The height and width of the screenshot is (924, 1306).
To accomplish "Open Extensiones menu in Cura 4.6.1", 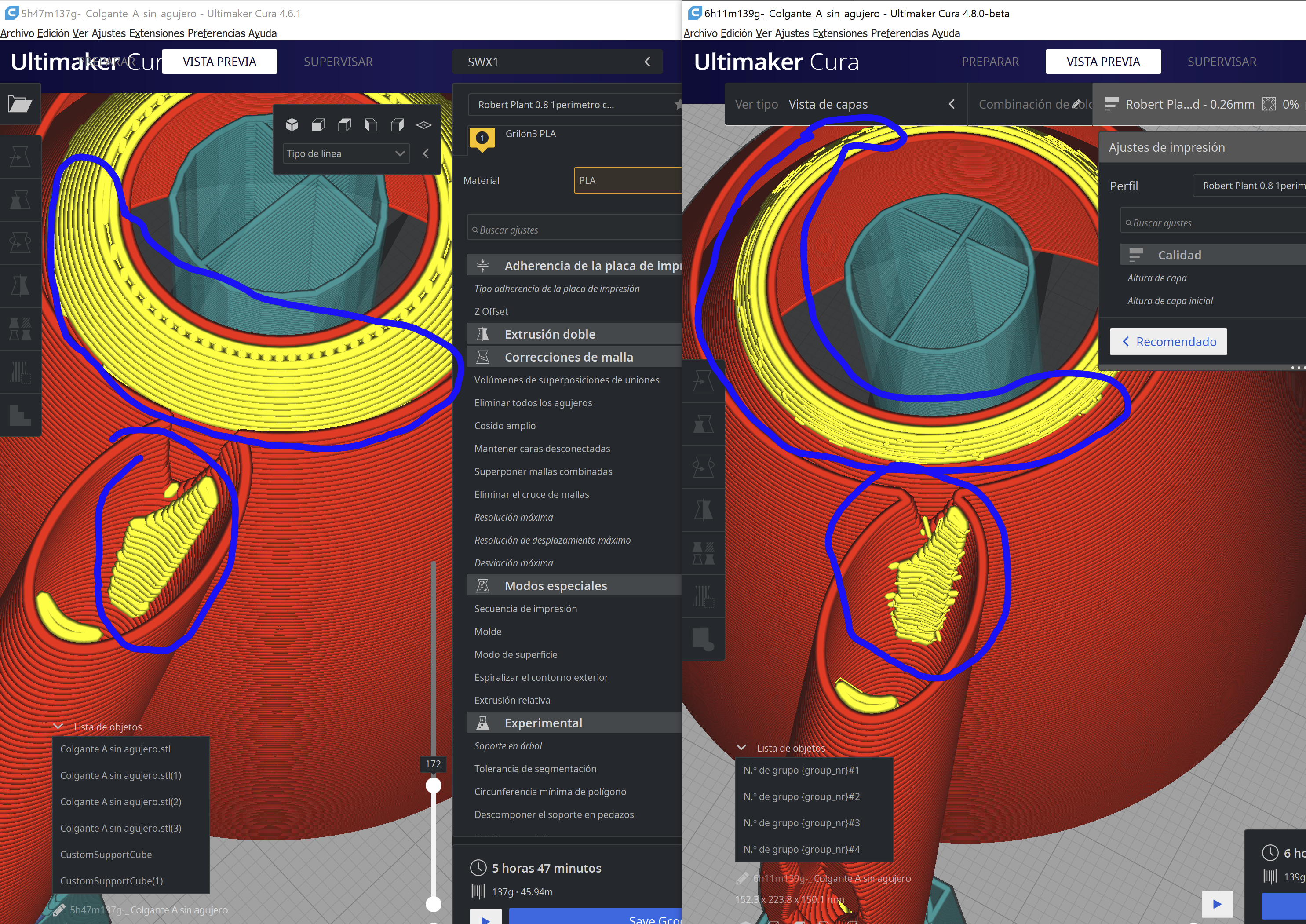I will (157, 33).
